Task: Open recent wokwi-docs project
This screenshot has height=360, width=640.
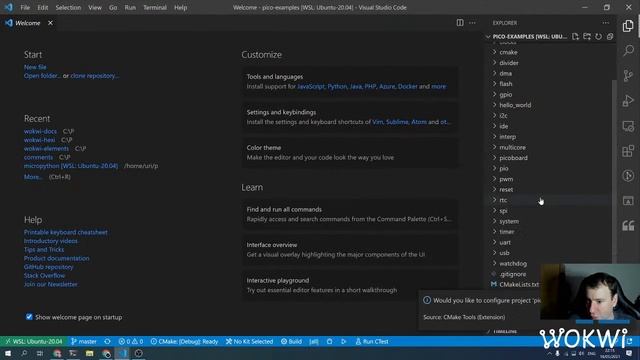Action: 40,131
